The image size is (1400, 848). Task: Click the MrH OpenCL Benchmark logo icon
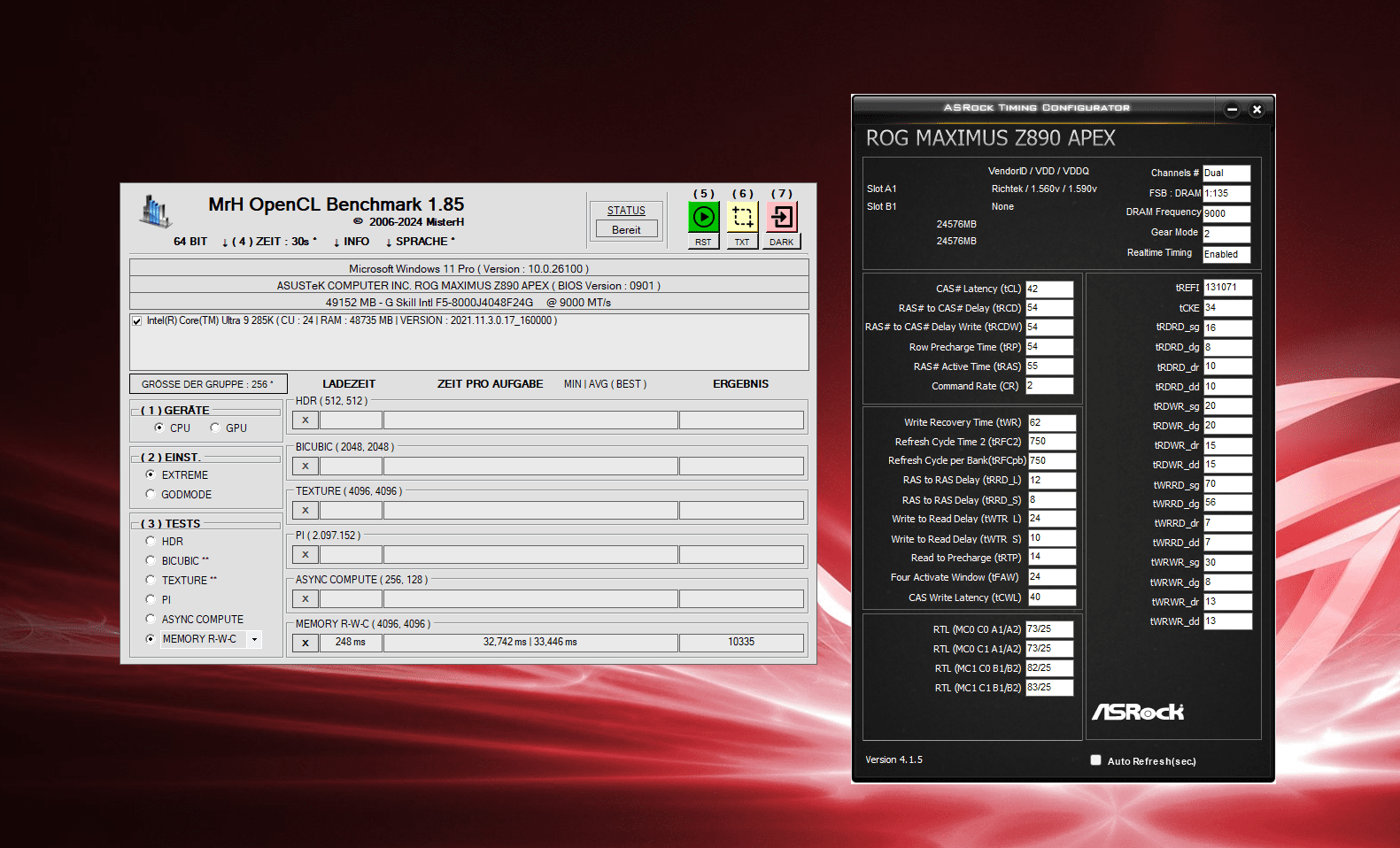(156, 212)
